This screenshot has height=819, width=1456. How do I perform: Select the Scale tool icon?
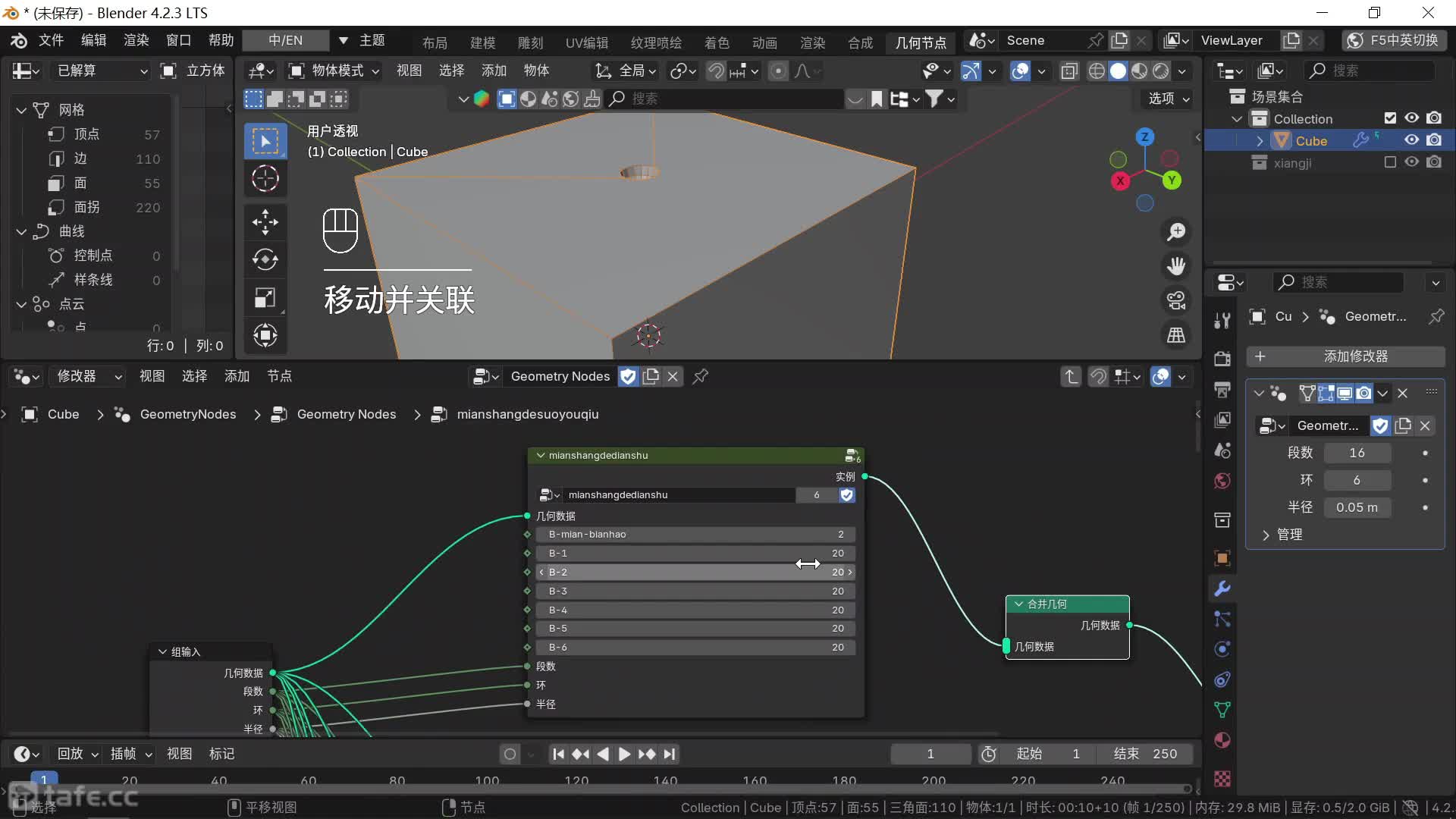[265, 297]
